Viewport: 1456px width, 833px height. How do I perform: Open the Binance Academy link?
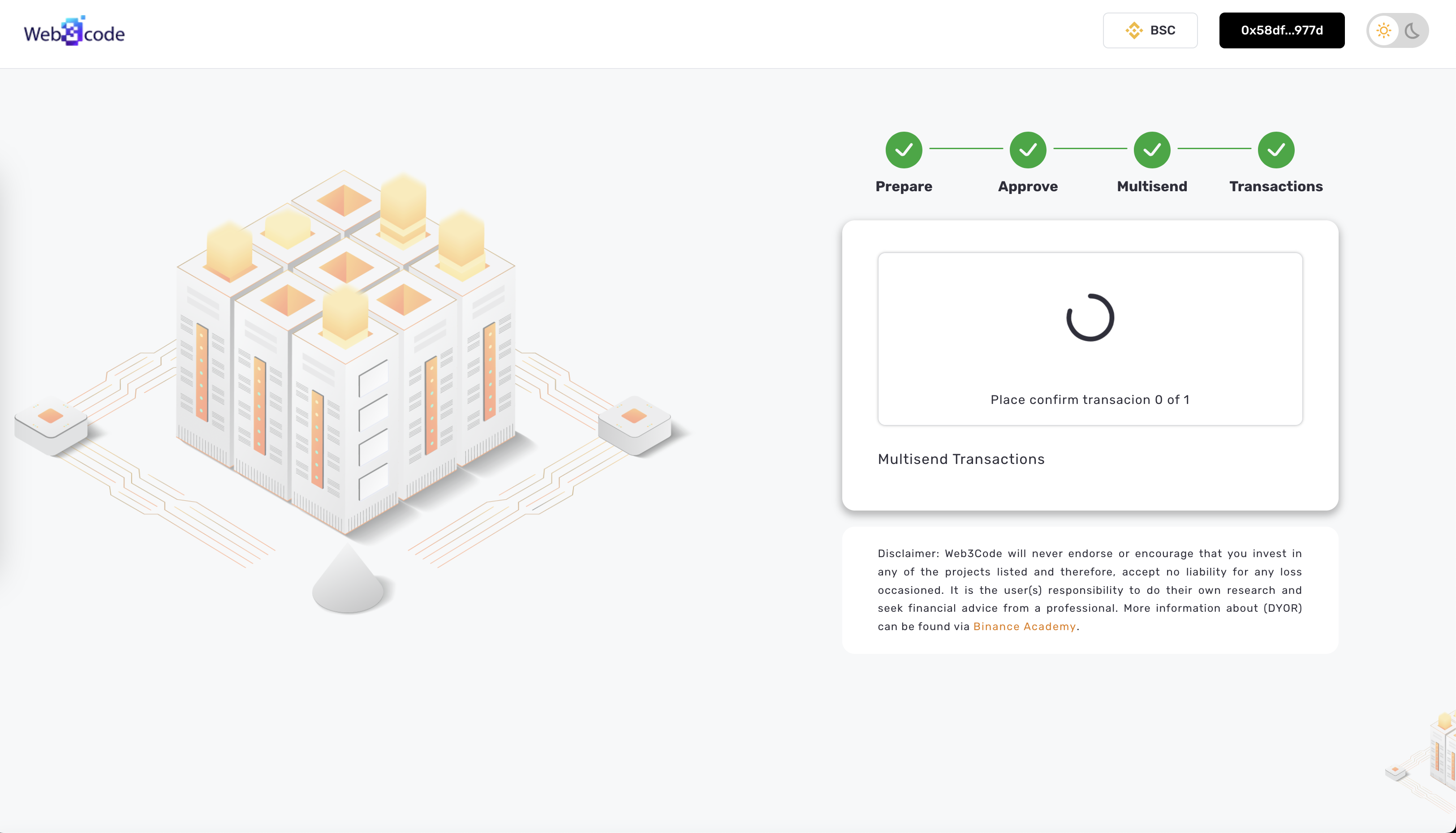coord(1025,627)
